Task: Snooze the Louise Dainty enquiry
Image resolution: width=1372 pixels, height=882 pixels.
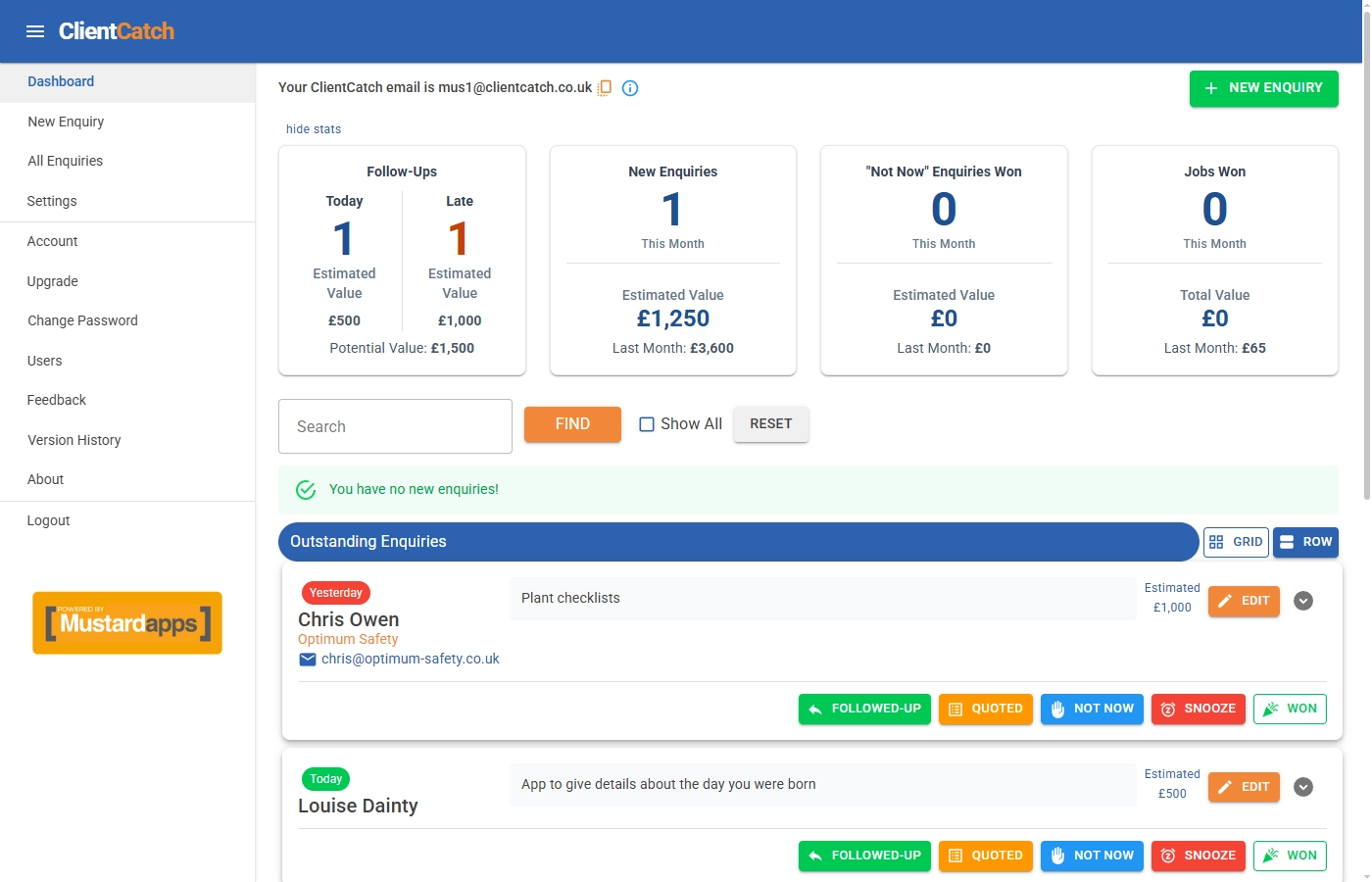Action: (x=1199, y=856)
